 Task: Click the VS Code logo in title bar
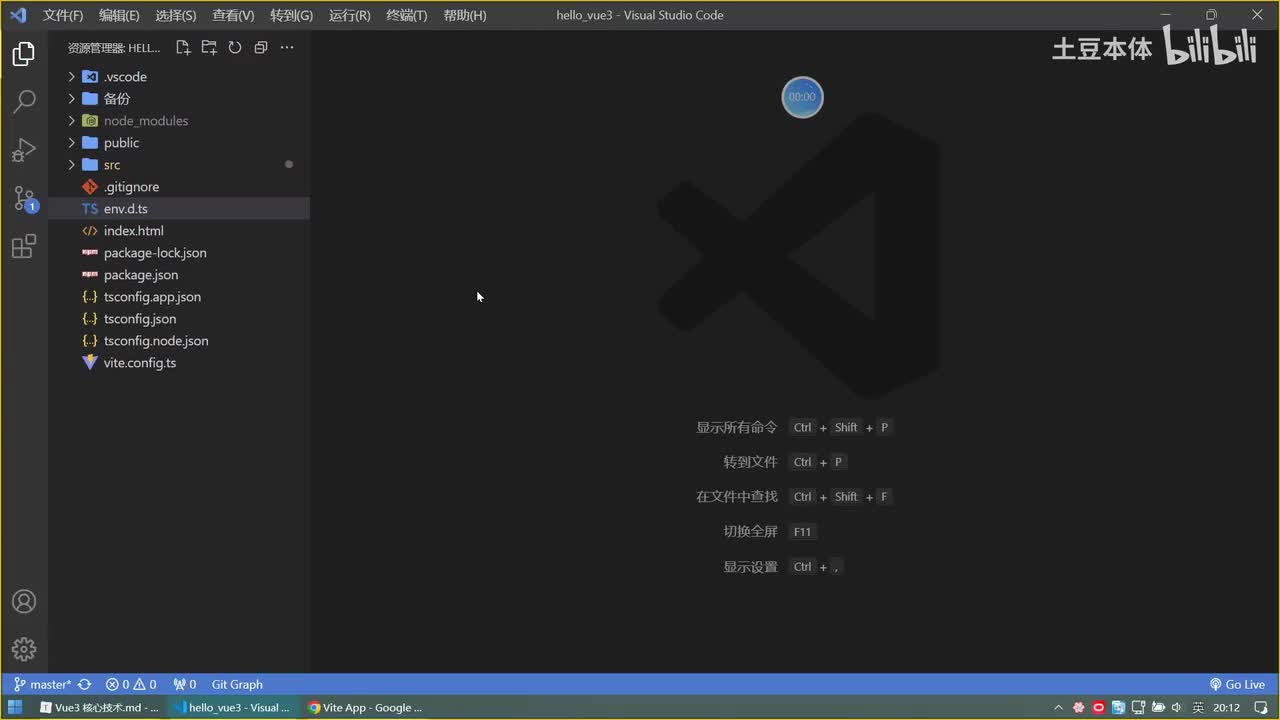pos(17,15)
